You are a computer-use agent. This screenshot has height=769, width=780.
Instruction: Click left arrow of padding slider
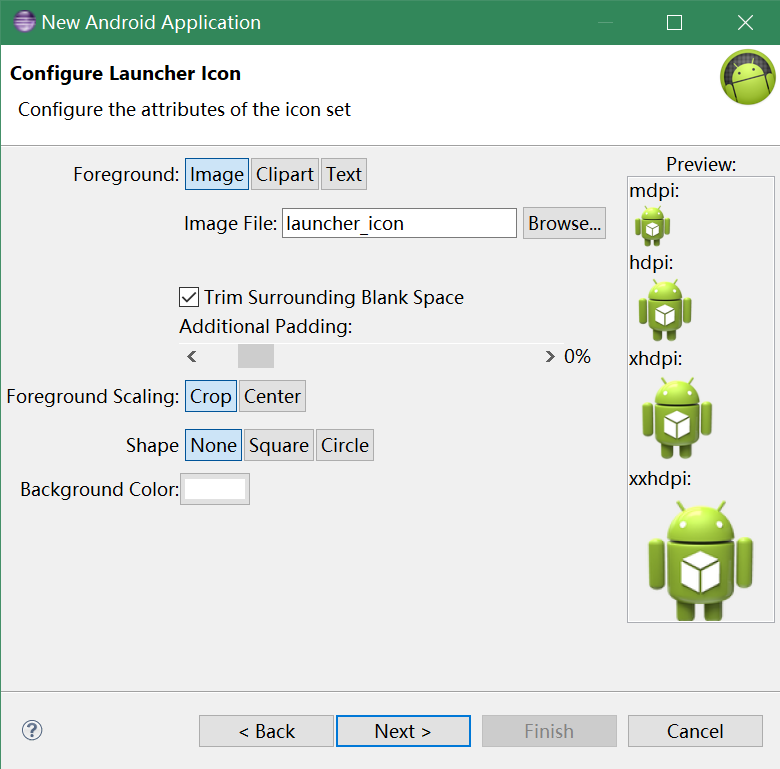coord(192,356)
